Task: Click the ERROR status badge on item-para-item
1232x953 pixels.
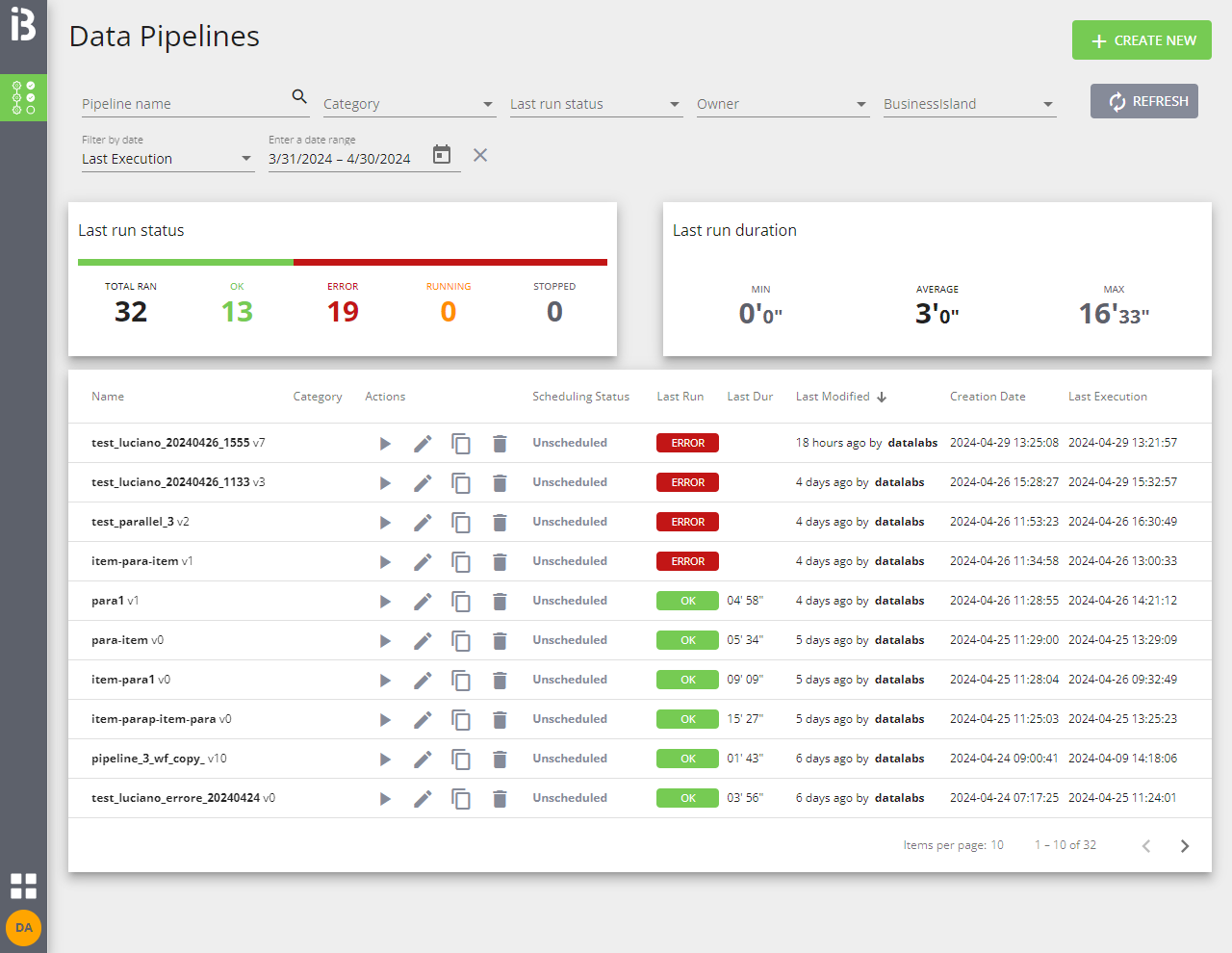Action: pos(687,561)
